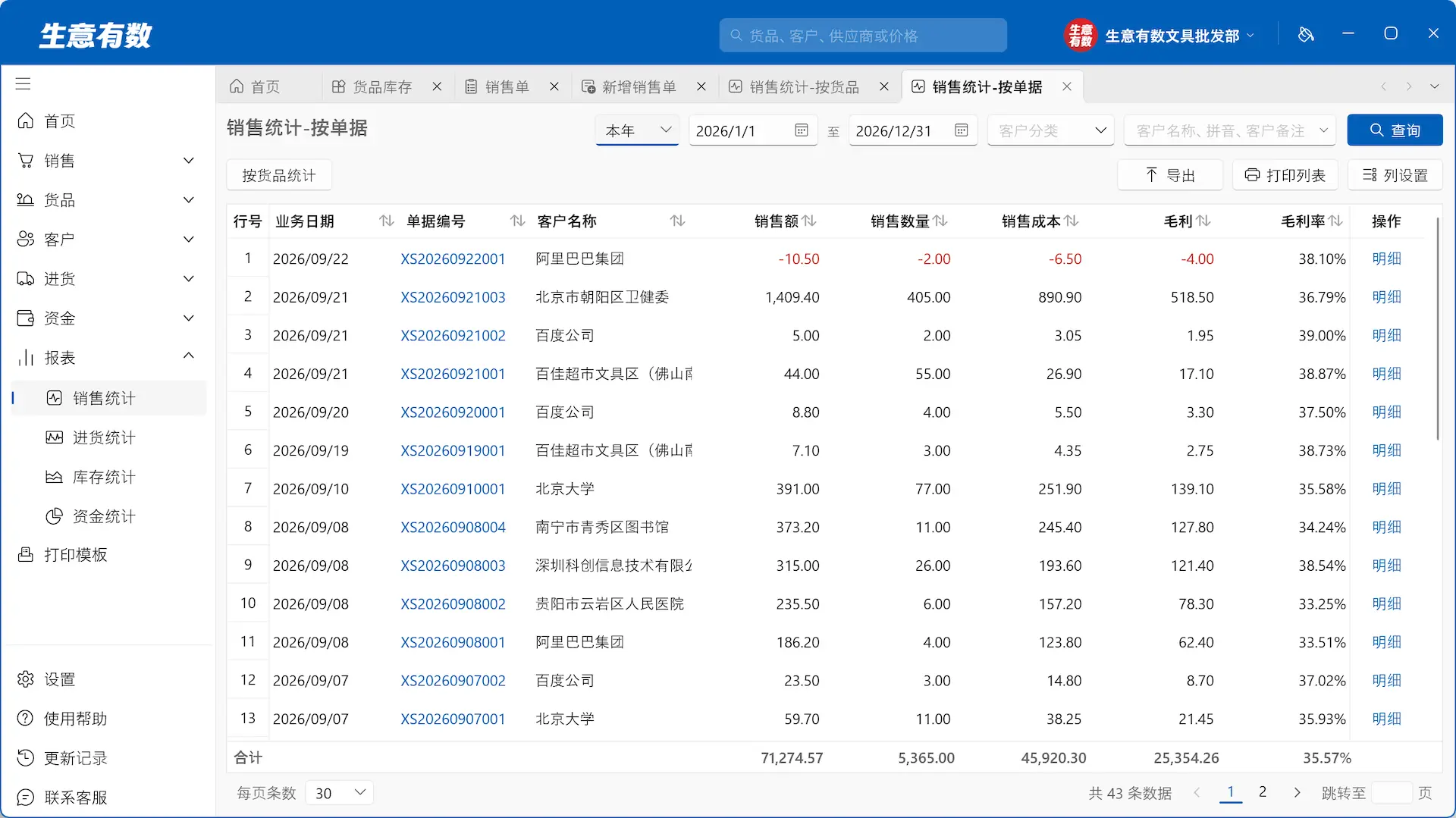Sort by 毛利率 column sort icon
Screen dimensions: 1456x818
(1335, 221)
